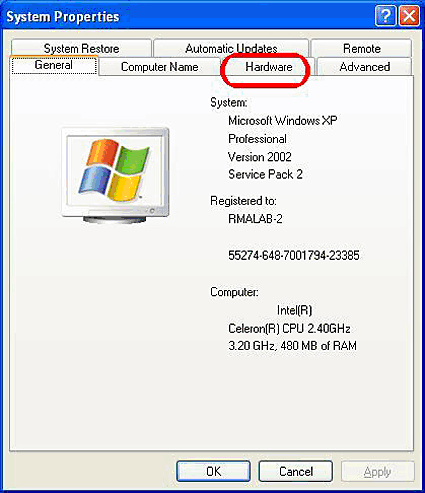This screenshot has width=425, height=493.
Task: Open the System Restore tab
Action: [81, 48]
